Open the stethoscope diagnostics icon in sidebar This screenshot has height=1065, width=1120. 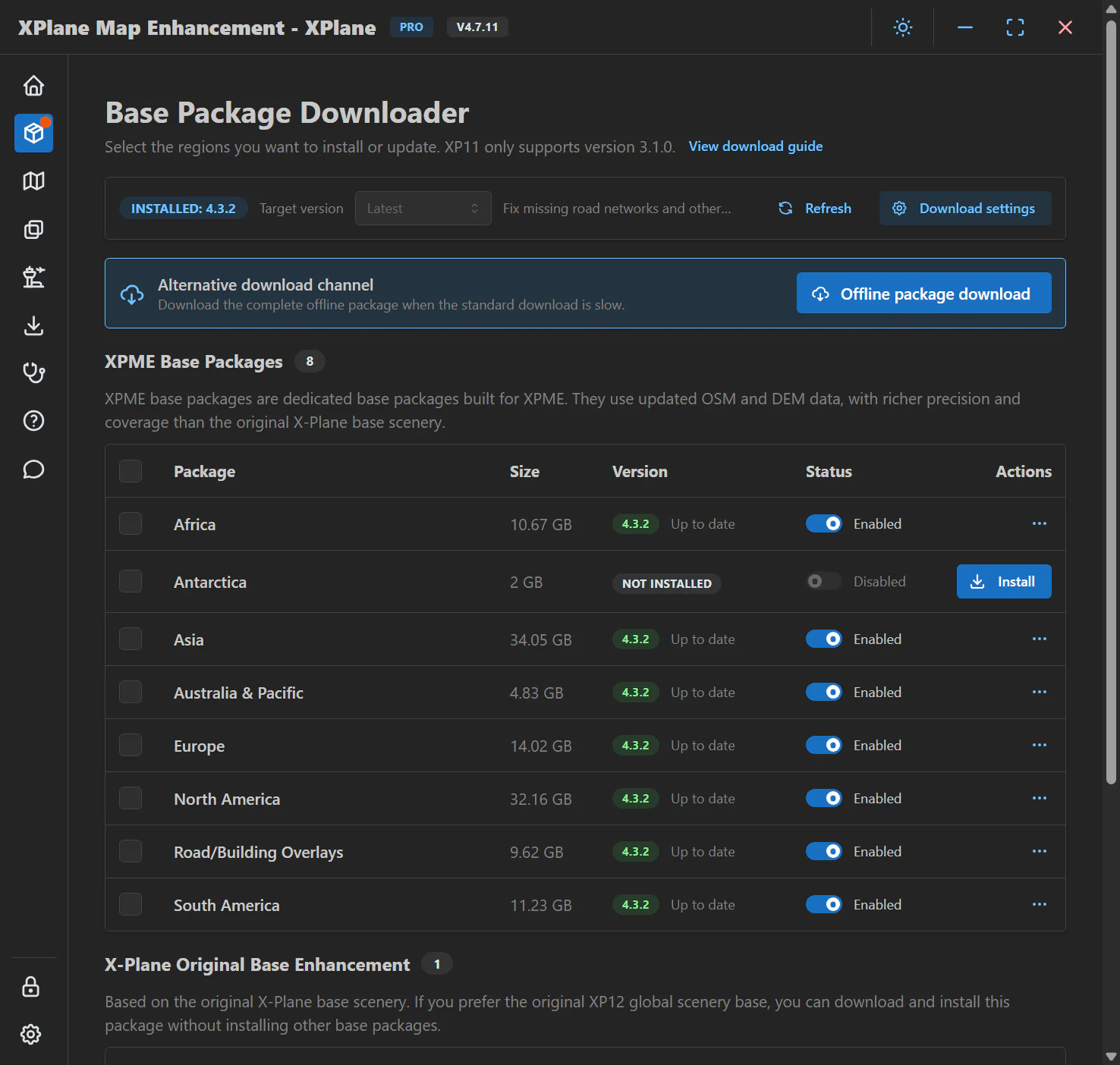[x=33, y=372]
